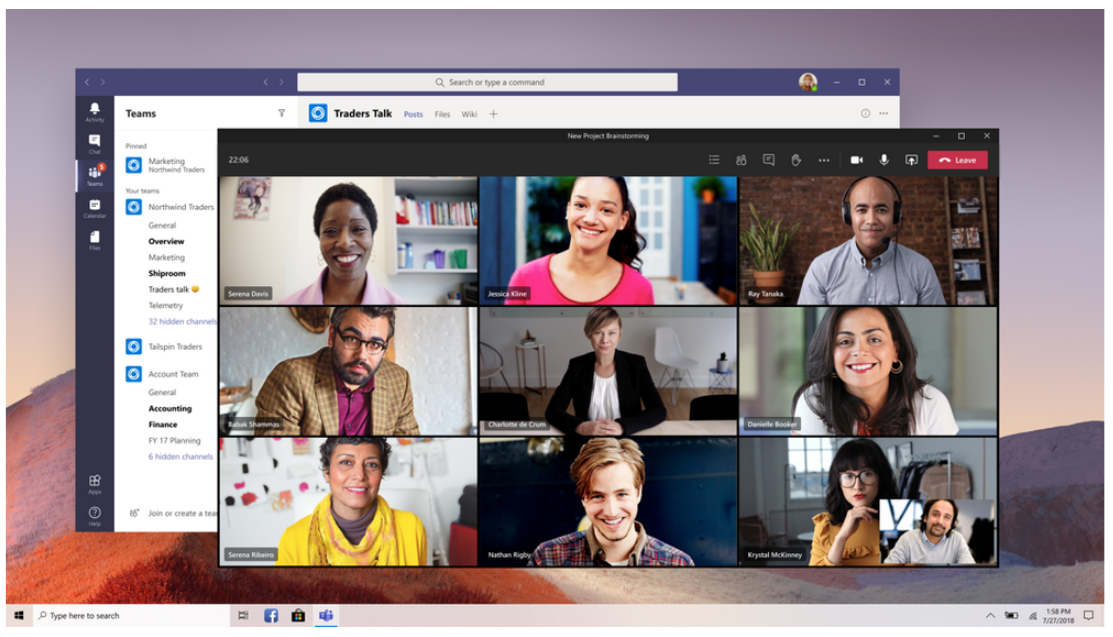Click the Account Team icon
The width and height of the screenshot is (1113, 637).
133,374
